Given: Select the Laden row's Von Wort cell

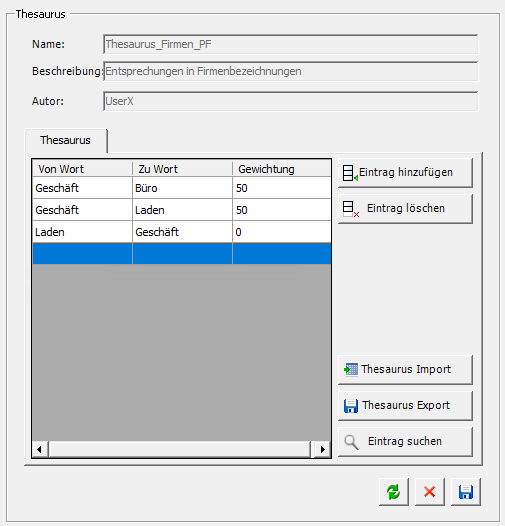Looking at the screenshot, I should coord(83,232).
